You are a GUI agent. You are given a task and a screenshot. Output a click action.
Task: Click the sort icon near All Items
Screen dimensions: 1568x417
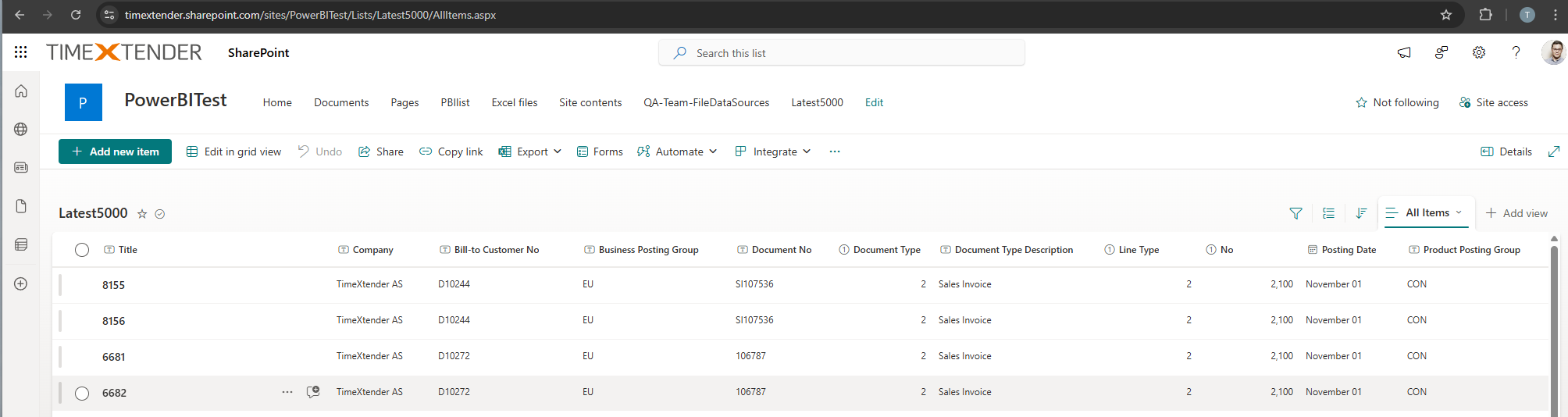(x=1361, y=213)
